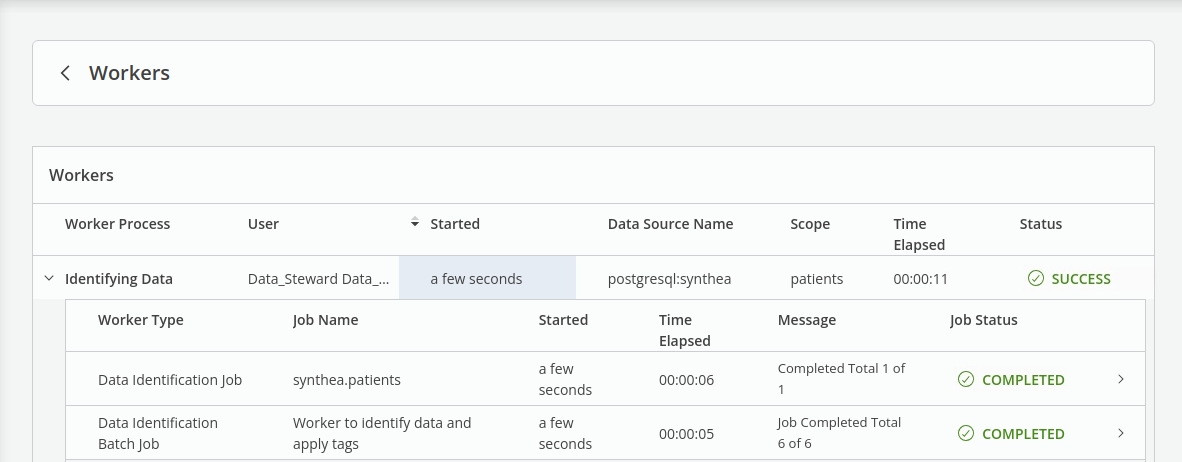Select the Data Identification Job row
Image resolution: width=1182 pixels, height=462 pixels.
(x=170, y=380)
